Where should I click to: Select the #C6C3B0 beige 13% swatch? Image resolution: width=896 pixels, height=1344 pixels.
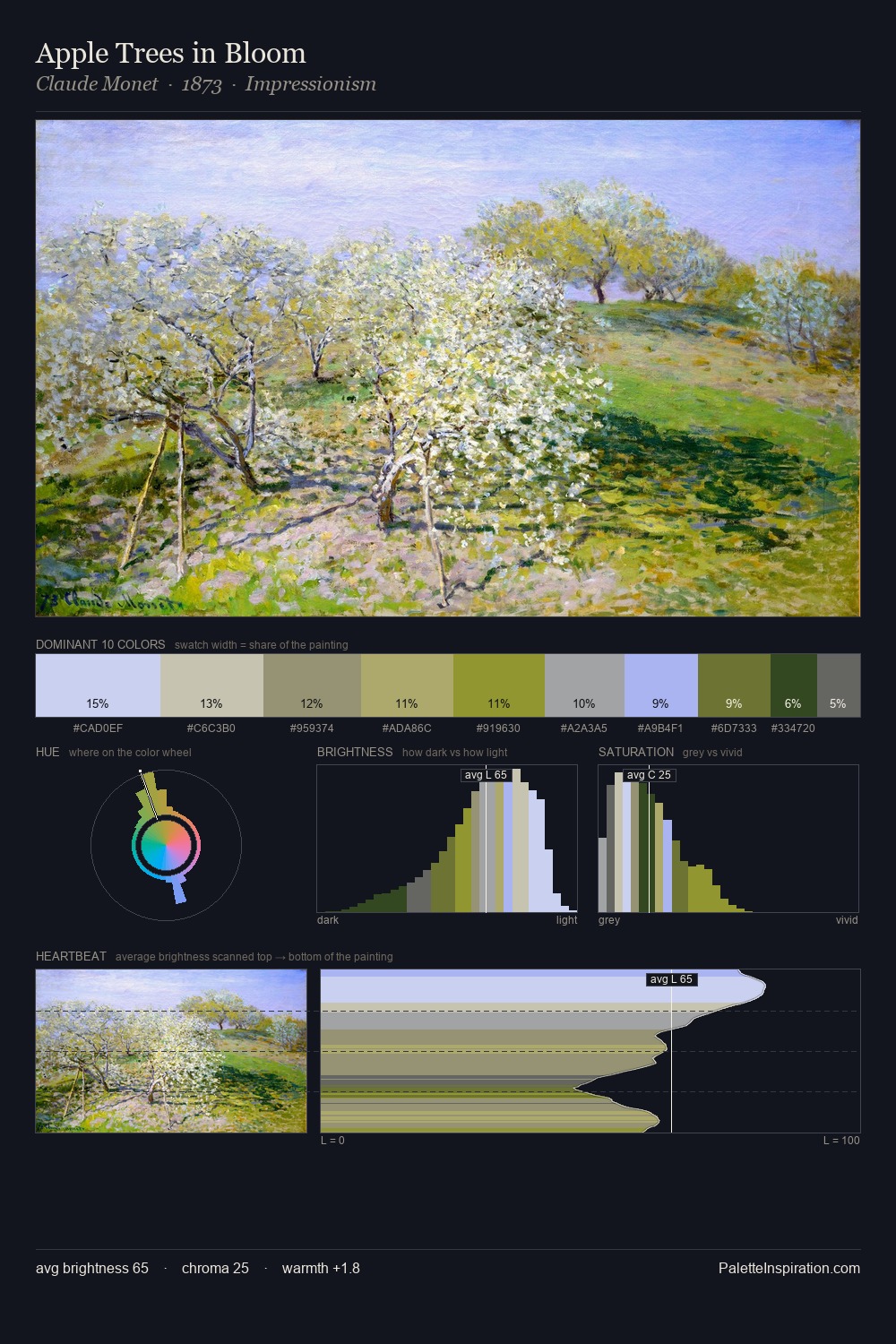211,685
